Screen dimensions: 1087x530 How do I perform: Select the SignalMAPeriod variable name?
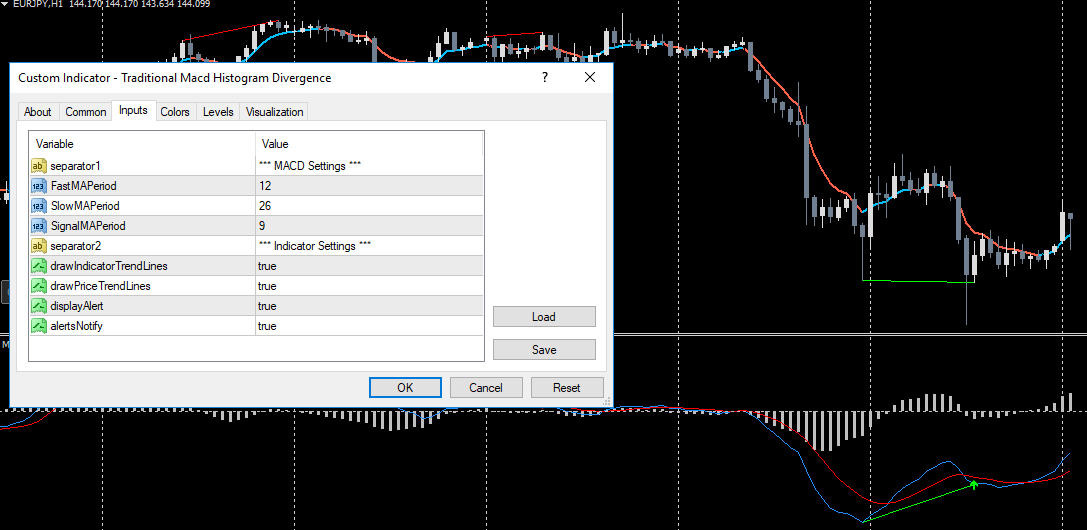coord(88,226)
